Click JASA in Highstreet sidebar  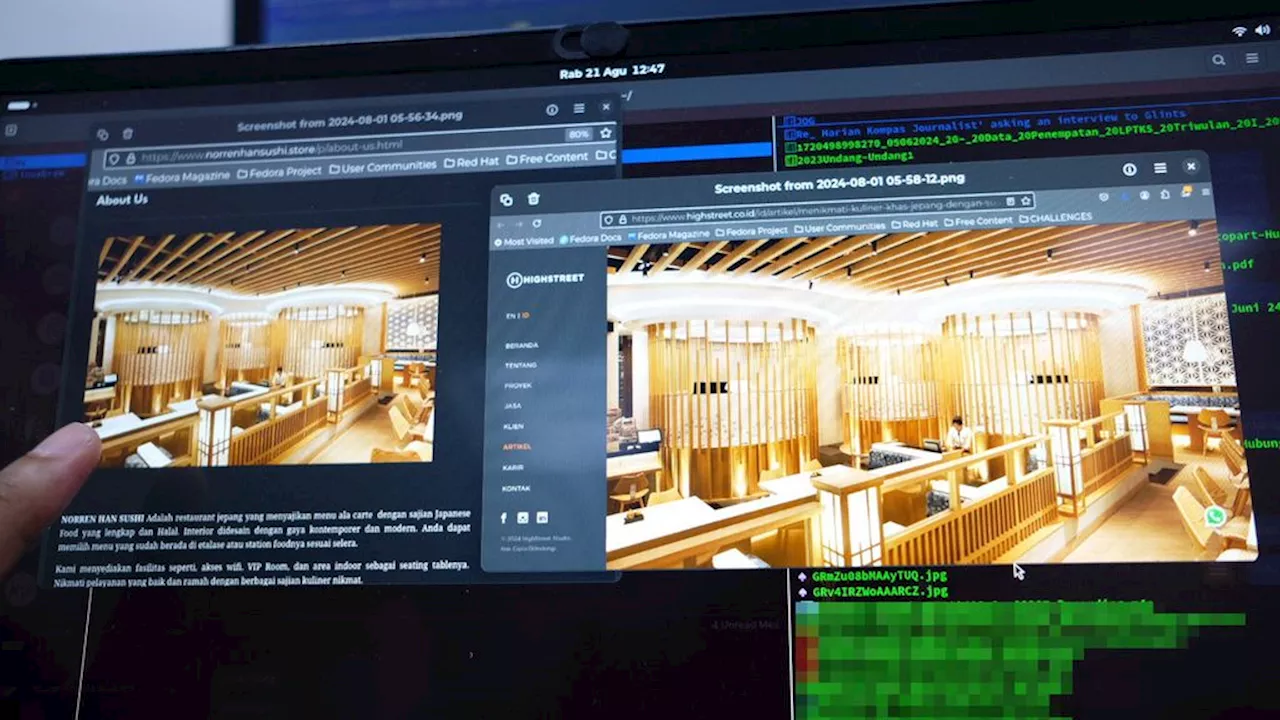[513, 406]
